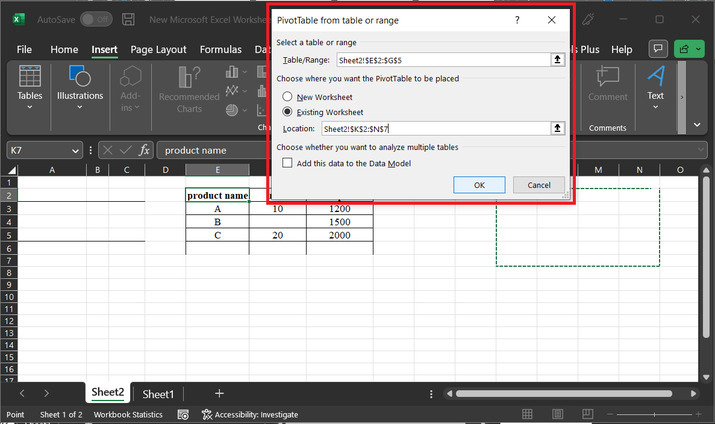
Task: Insert a column or bar chart
Action: pyautogui.click(x=236, y=72)
